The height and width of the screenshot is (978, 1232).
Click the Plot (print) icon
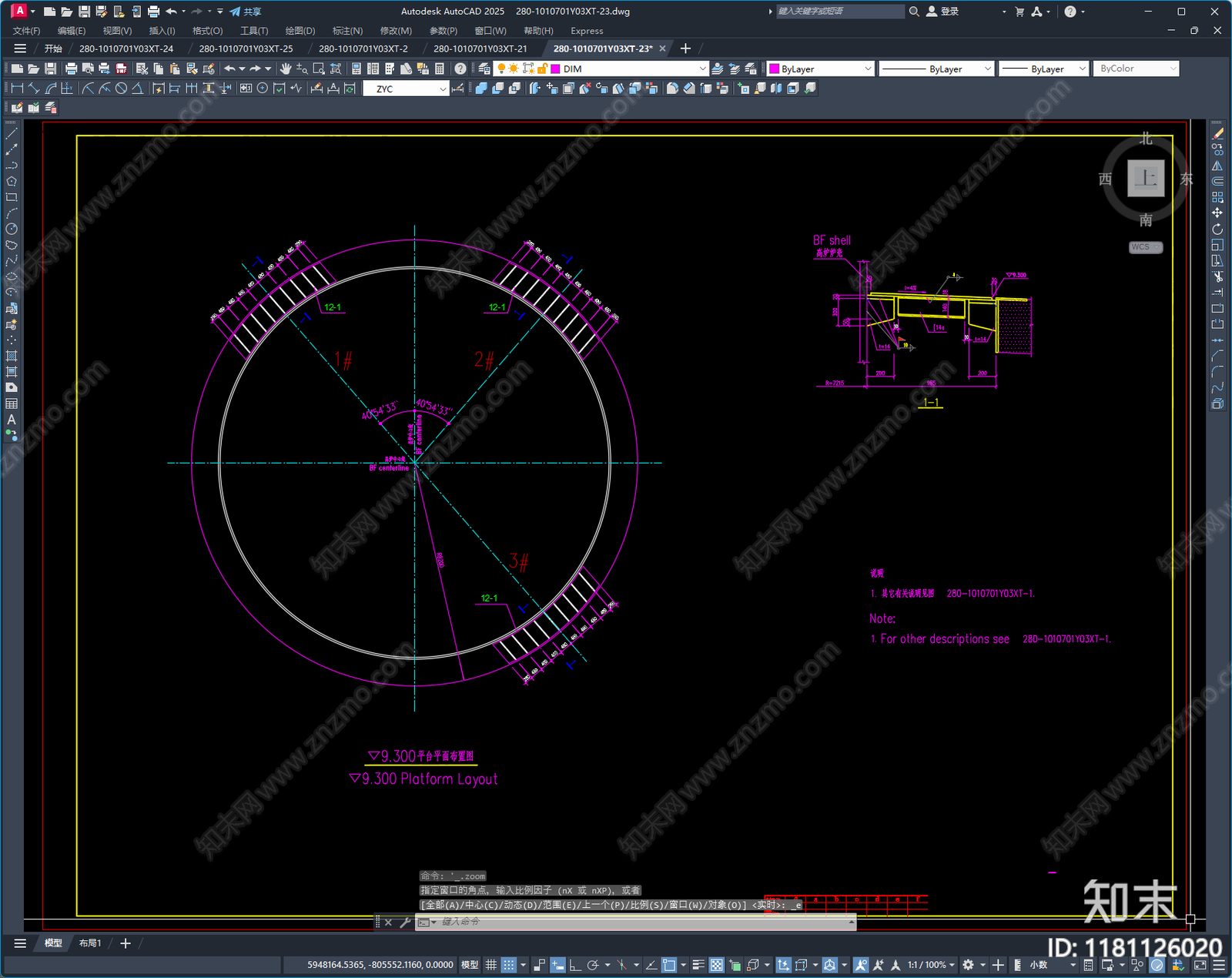[71, 69]
